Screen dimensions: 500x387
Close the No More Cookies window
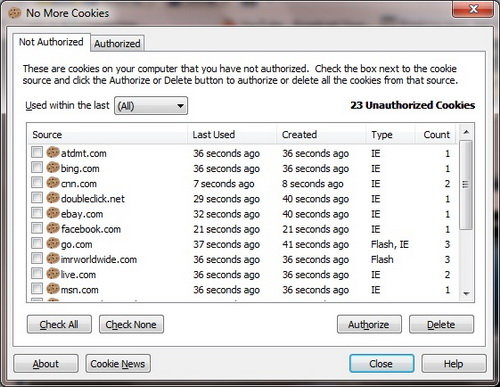tap(473, 9)
